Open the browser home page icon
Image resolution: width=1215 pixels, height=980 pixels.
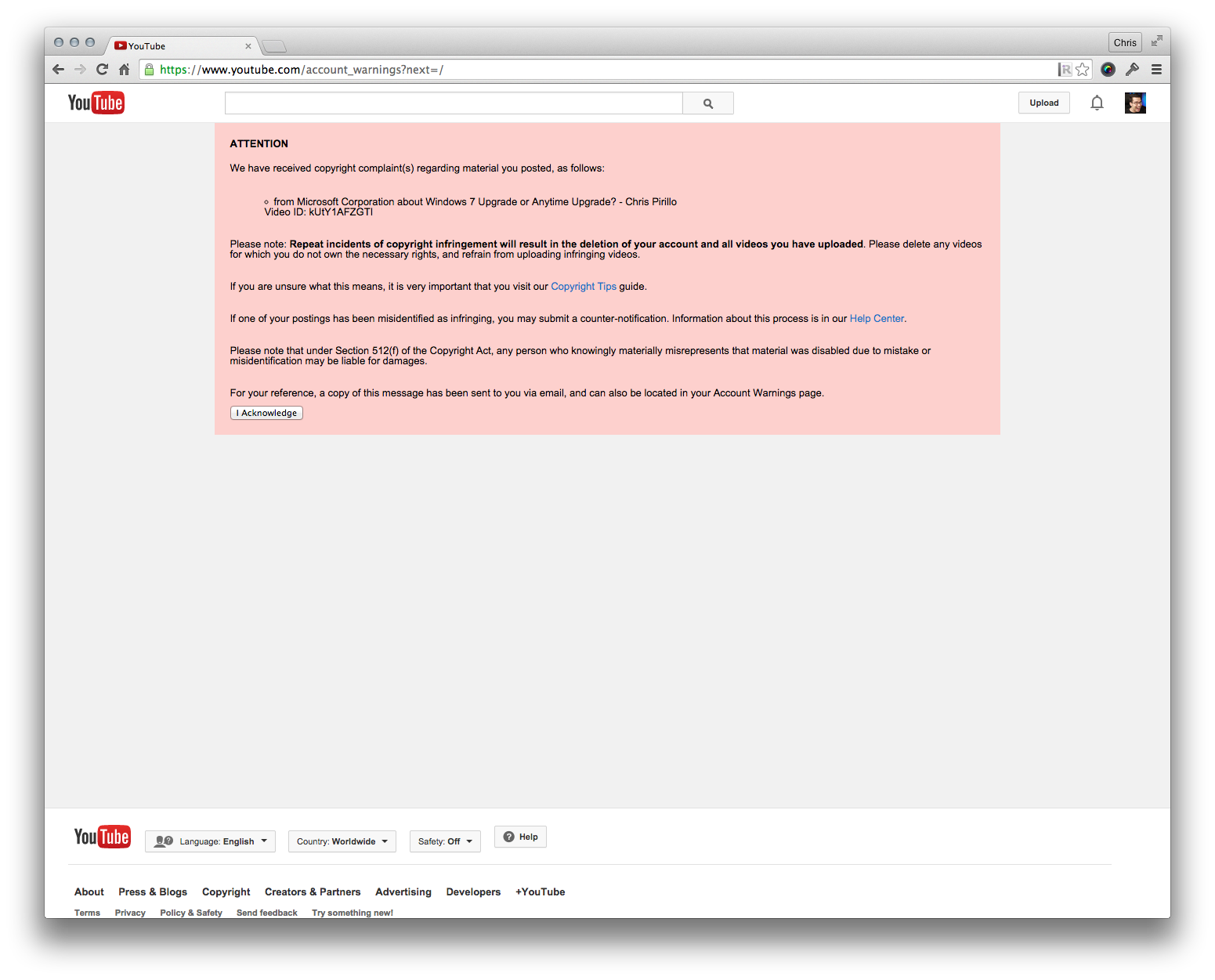124,70
